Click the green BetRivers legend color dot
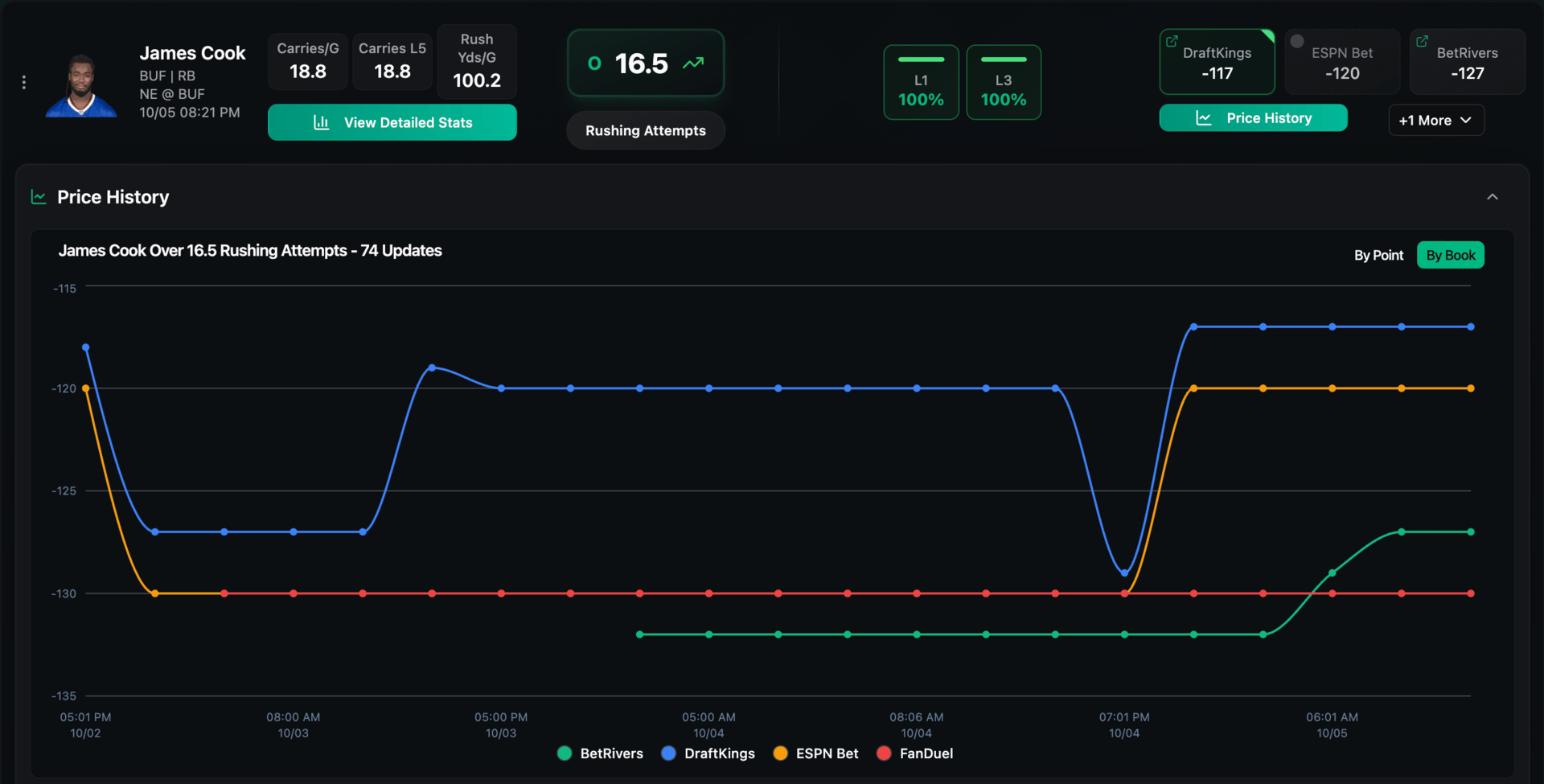The height and width of the screenshot is (784, 1544). pos(565,753)
